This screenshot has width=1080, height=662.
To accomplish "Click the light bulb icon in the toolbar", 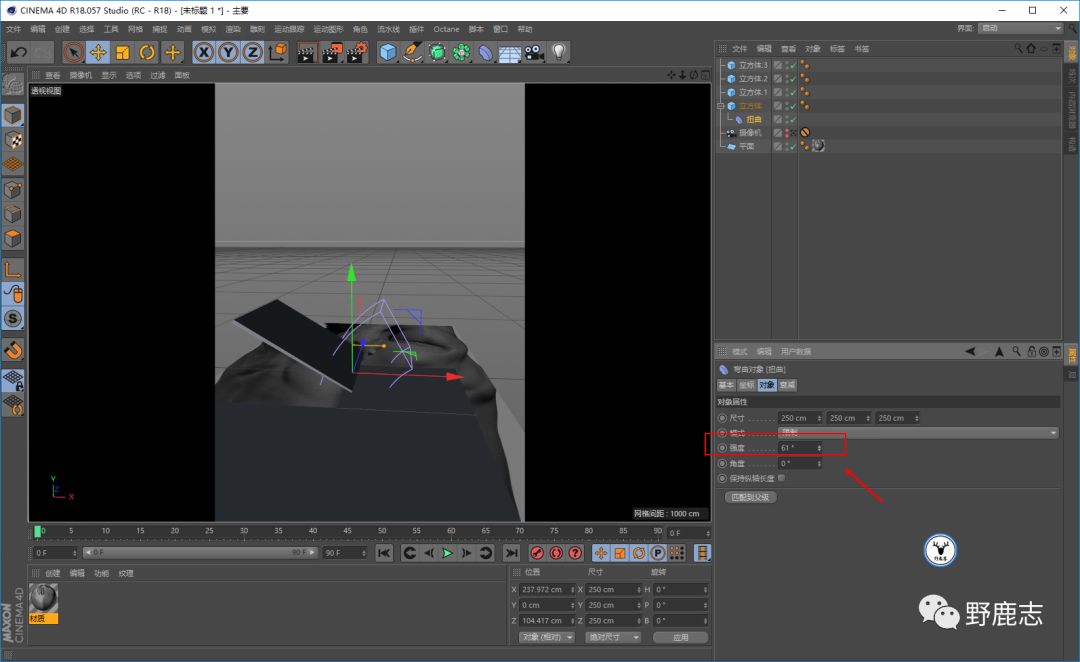I will tap(559, 52).
